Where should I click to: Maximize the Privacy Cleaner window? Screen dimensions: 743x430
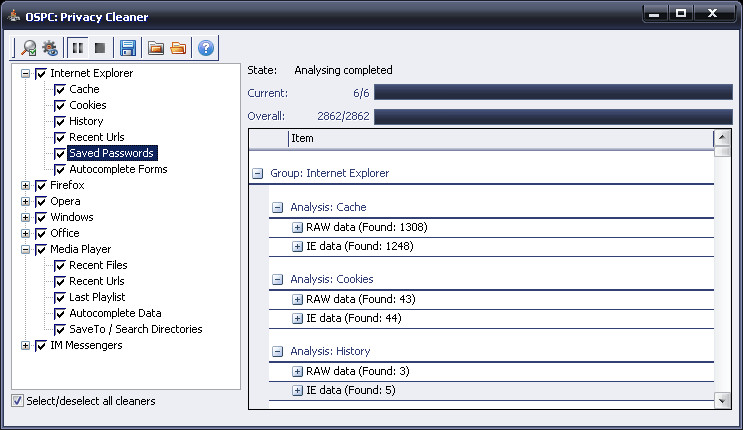(x=681, y=14)
